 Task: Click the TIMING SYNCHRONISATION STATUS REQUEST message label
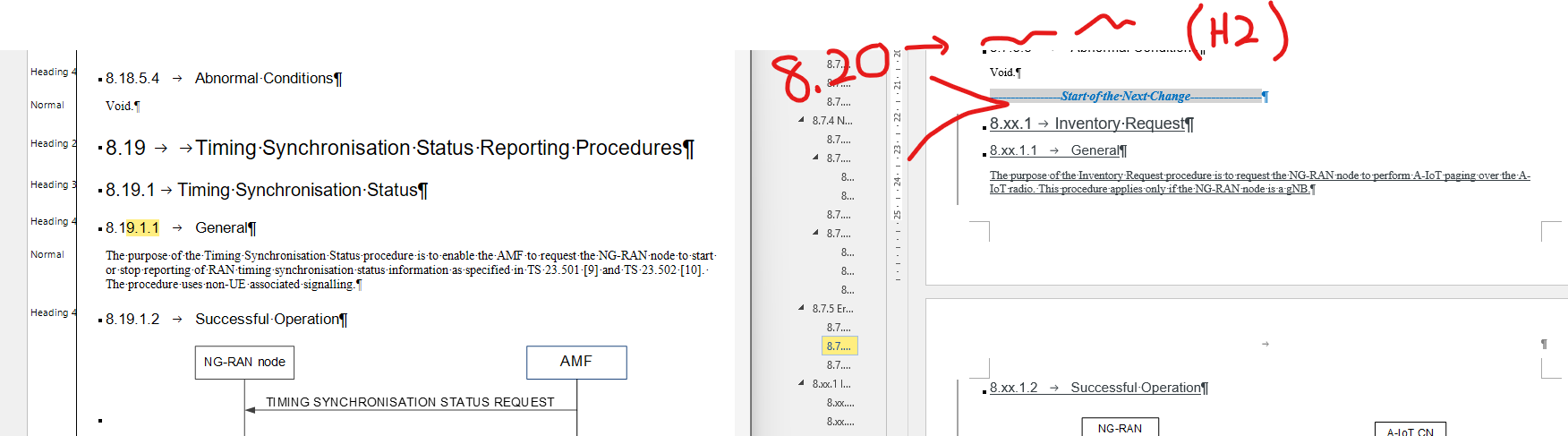(x=410, y=403)
